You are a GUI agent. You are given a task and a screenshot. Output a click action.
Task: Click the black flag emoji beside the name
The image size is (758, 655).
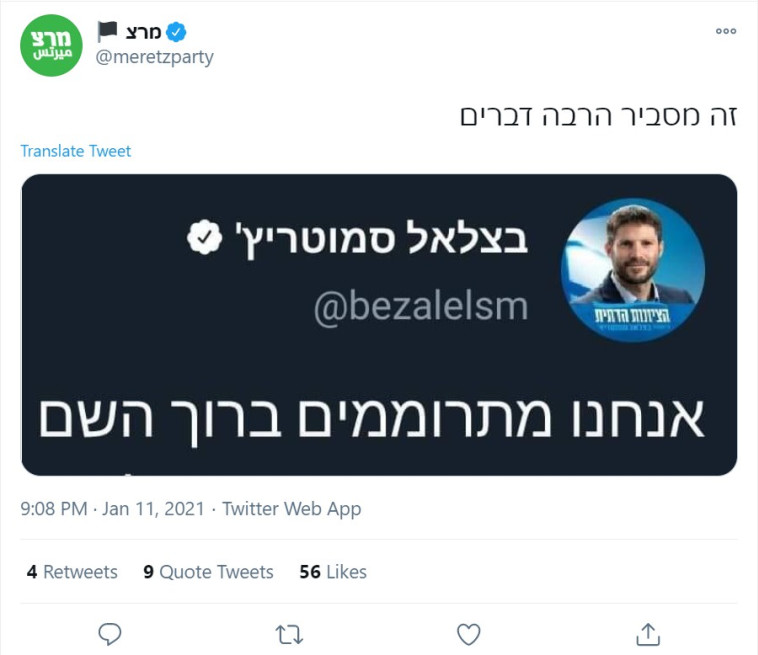coord(107,32)
